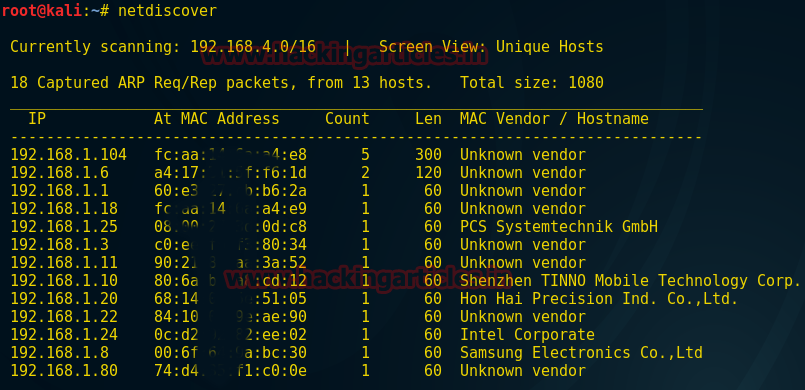Click the '18 Captured ARP Req/Rep packets' text
This screenshot has width=805, height=390.
154,83
